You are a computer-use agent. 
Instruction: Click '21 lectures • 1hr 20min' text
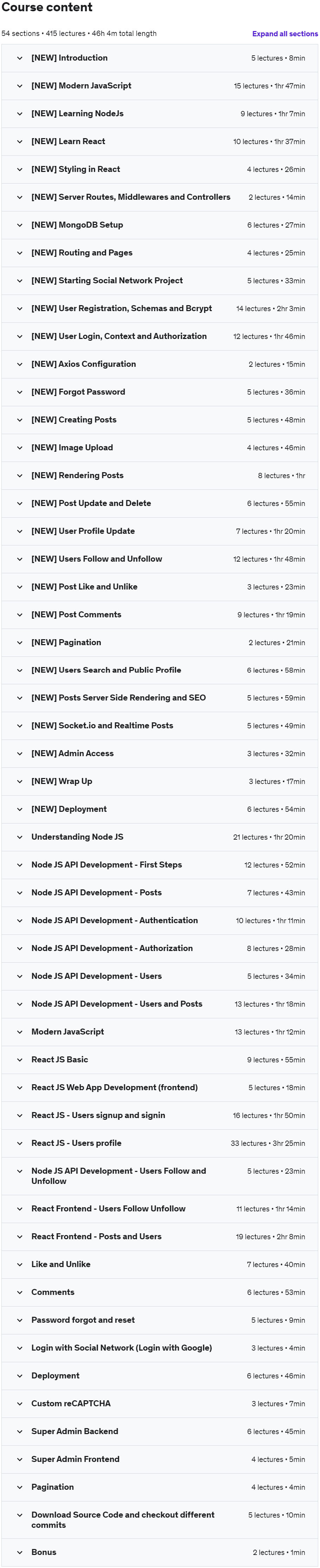(269, 838)
